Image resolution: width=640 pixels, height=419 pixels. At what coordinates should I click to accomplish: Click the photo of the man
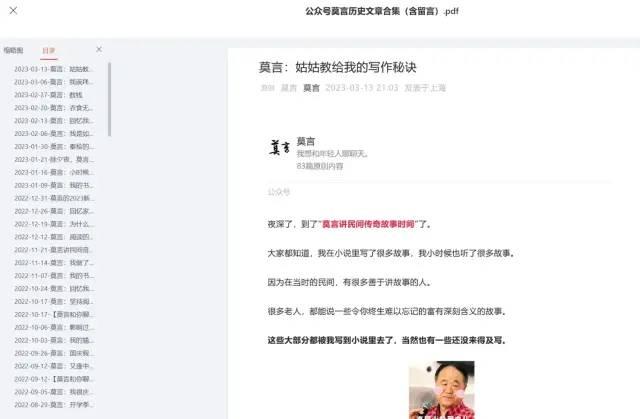pyautogui.click(x=442, y=390)
